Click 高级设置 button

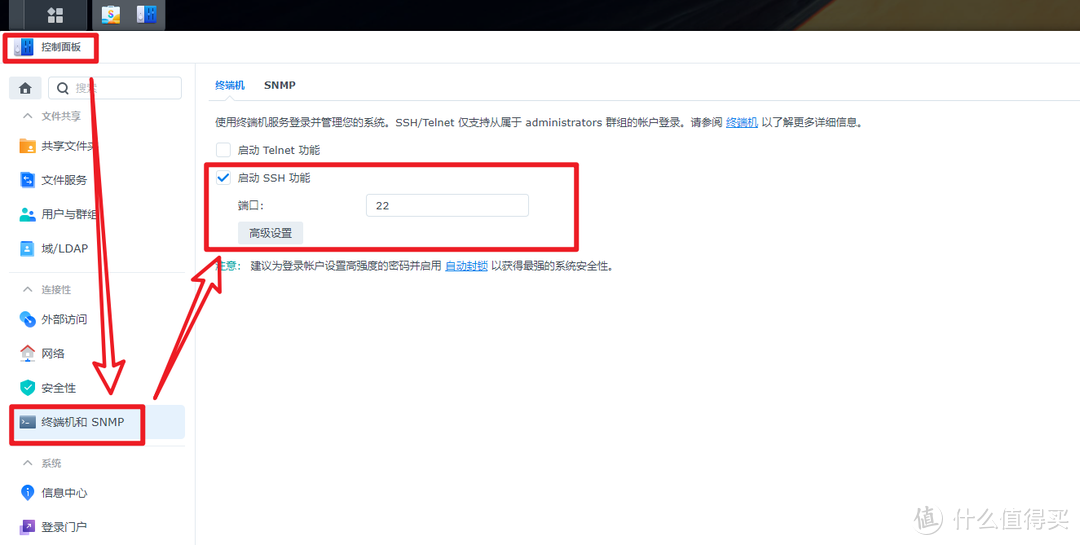pyautogui.click(x=271, y=233)
